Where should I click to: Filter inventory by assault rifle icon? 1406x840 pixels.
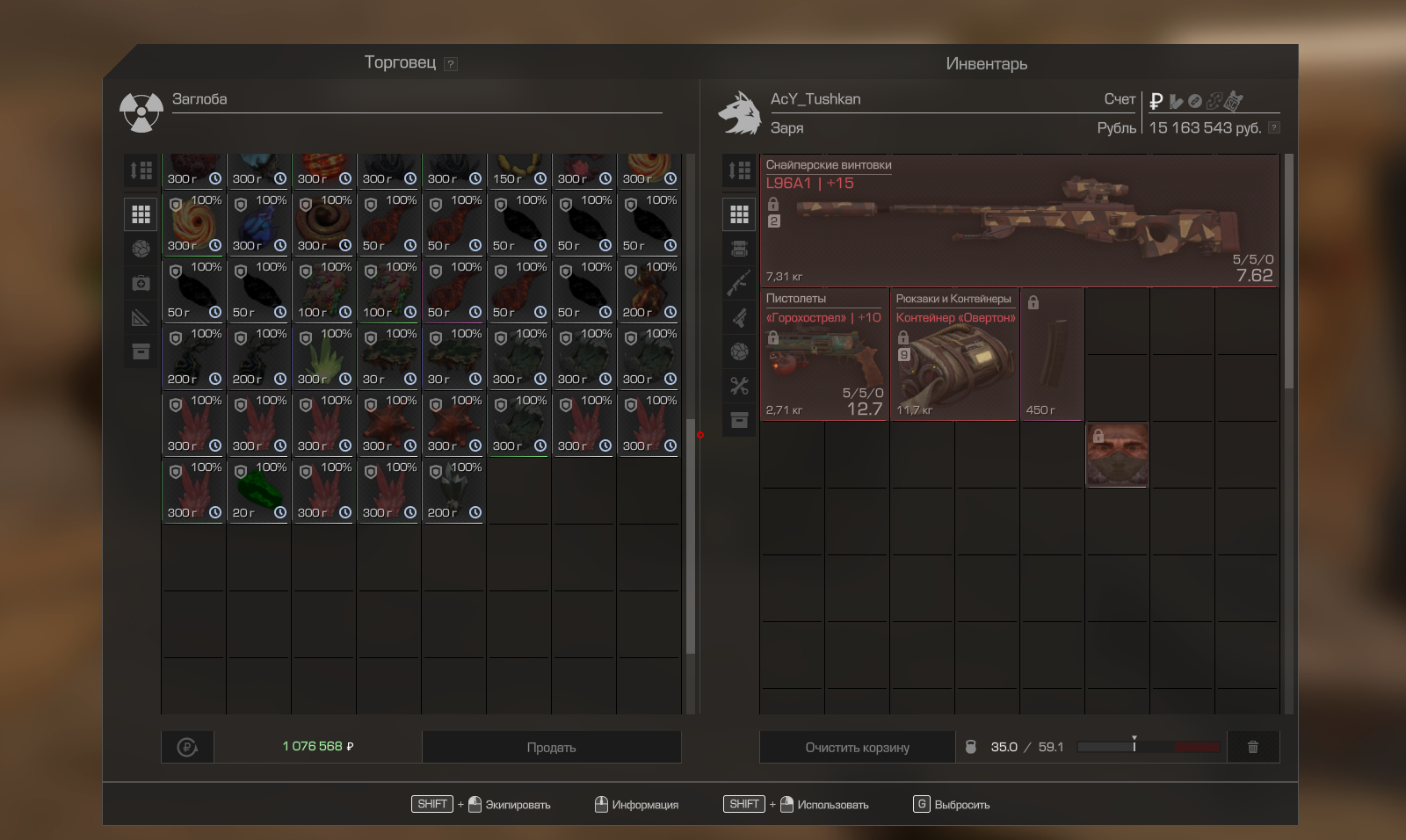tap(739, 283)
